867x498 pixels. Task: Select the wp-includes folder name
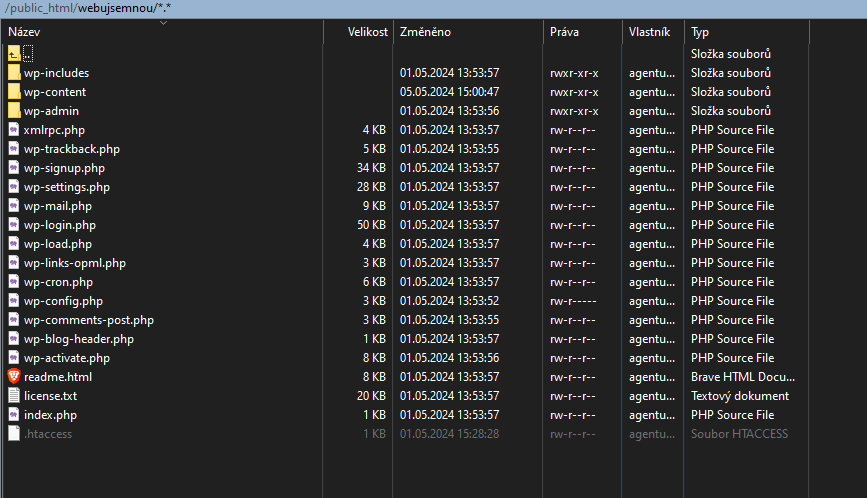click(56, 73)
